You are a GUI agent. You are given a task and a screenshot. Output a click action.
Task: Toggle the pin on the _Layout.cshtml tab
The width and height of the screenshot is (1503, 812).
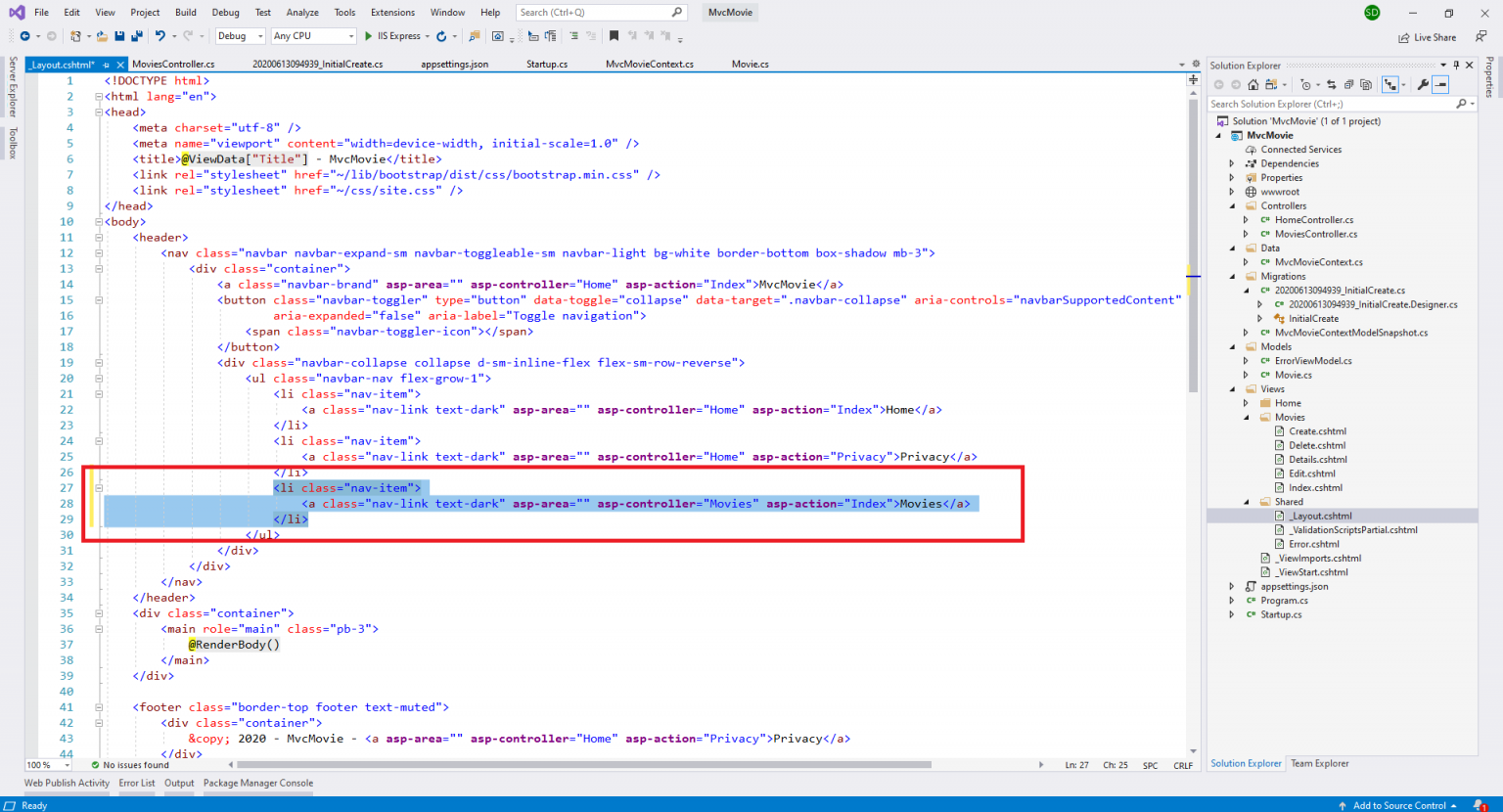click(x=106, y=65)
